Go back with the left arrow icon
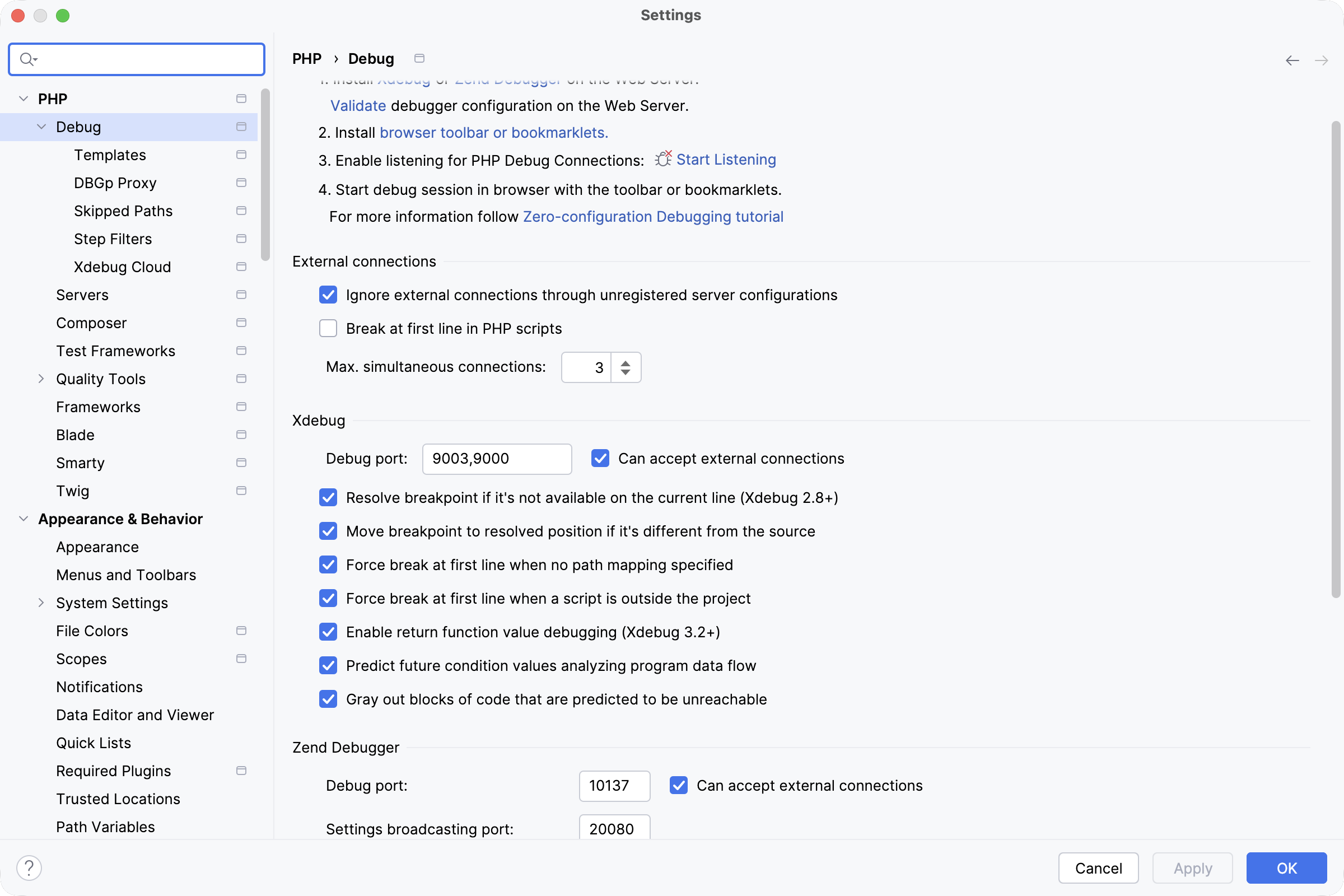The image size is (1344, 896). [x=1292, y=60]
